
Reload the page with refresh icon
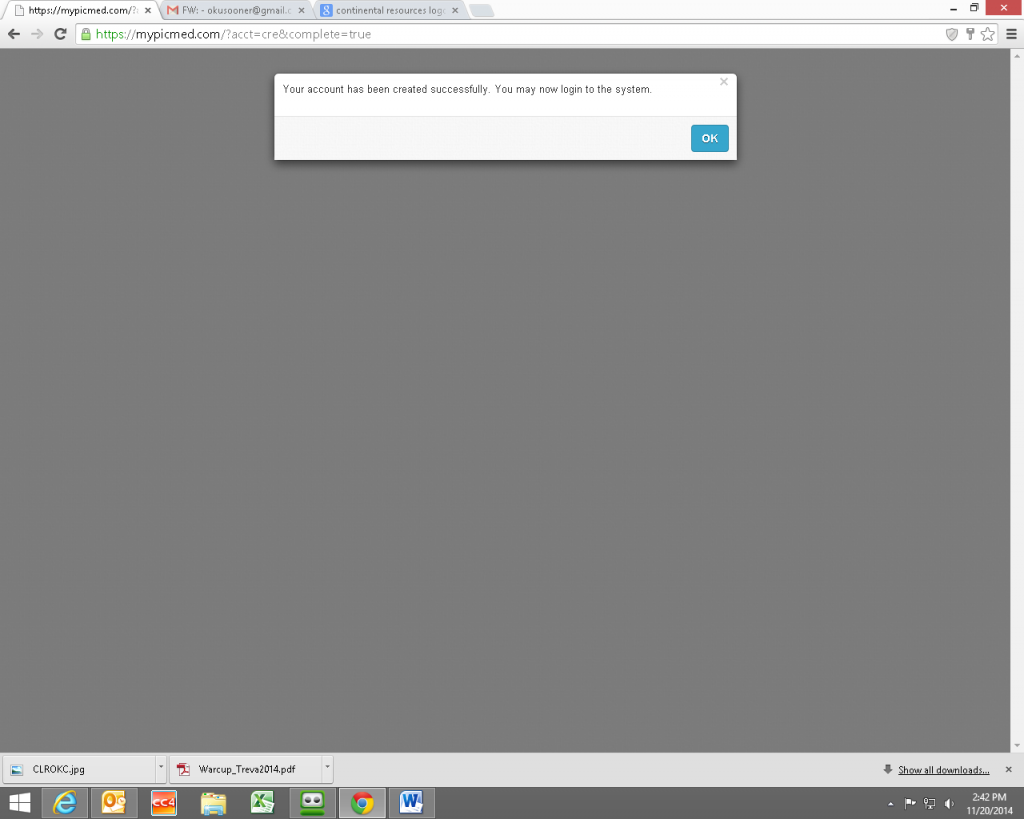(60, 34)
